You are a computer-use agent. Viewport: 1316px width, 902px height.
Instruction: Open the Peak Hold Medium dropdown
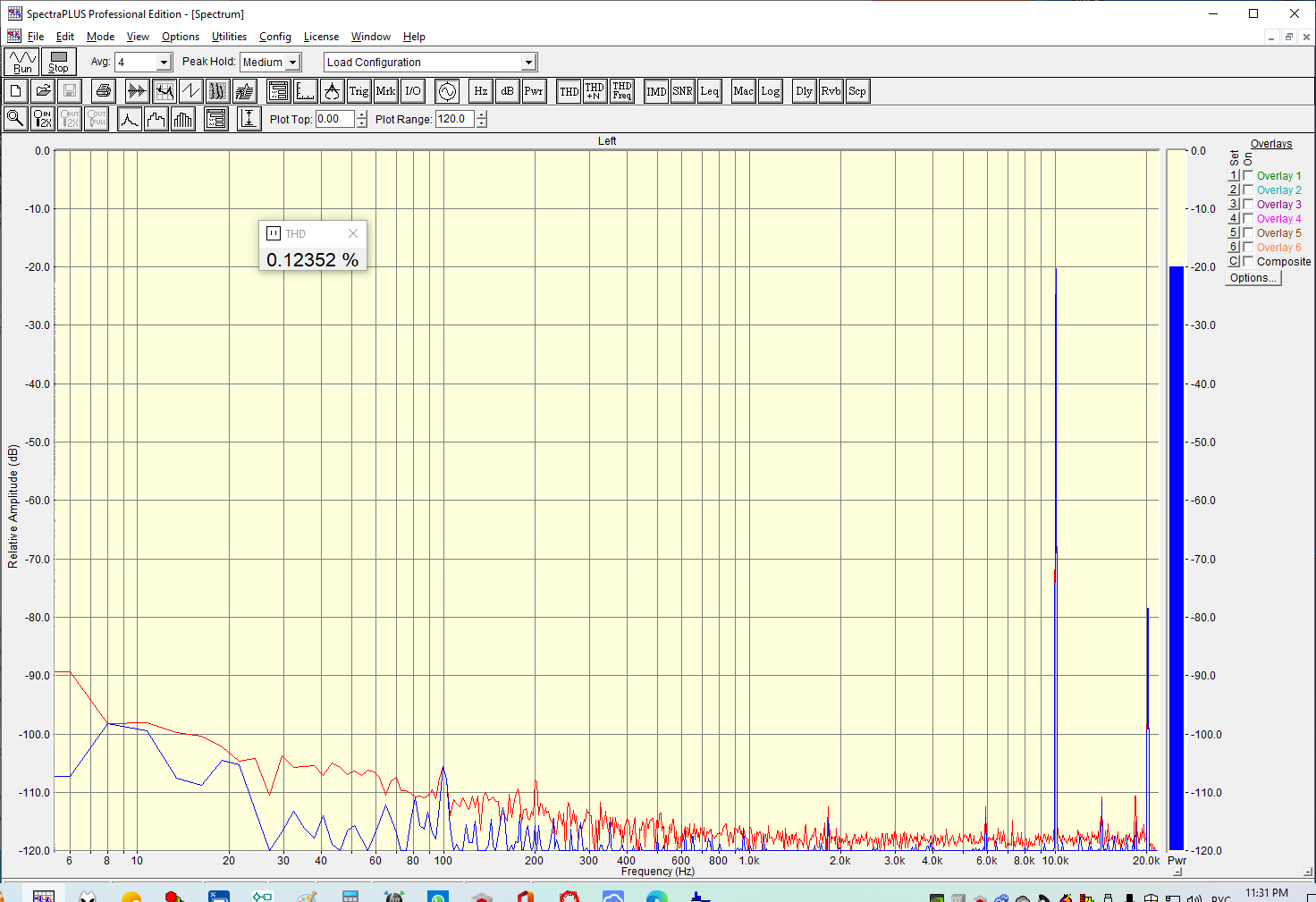click(x=292, y=63)
